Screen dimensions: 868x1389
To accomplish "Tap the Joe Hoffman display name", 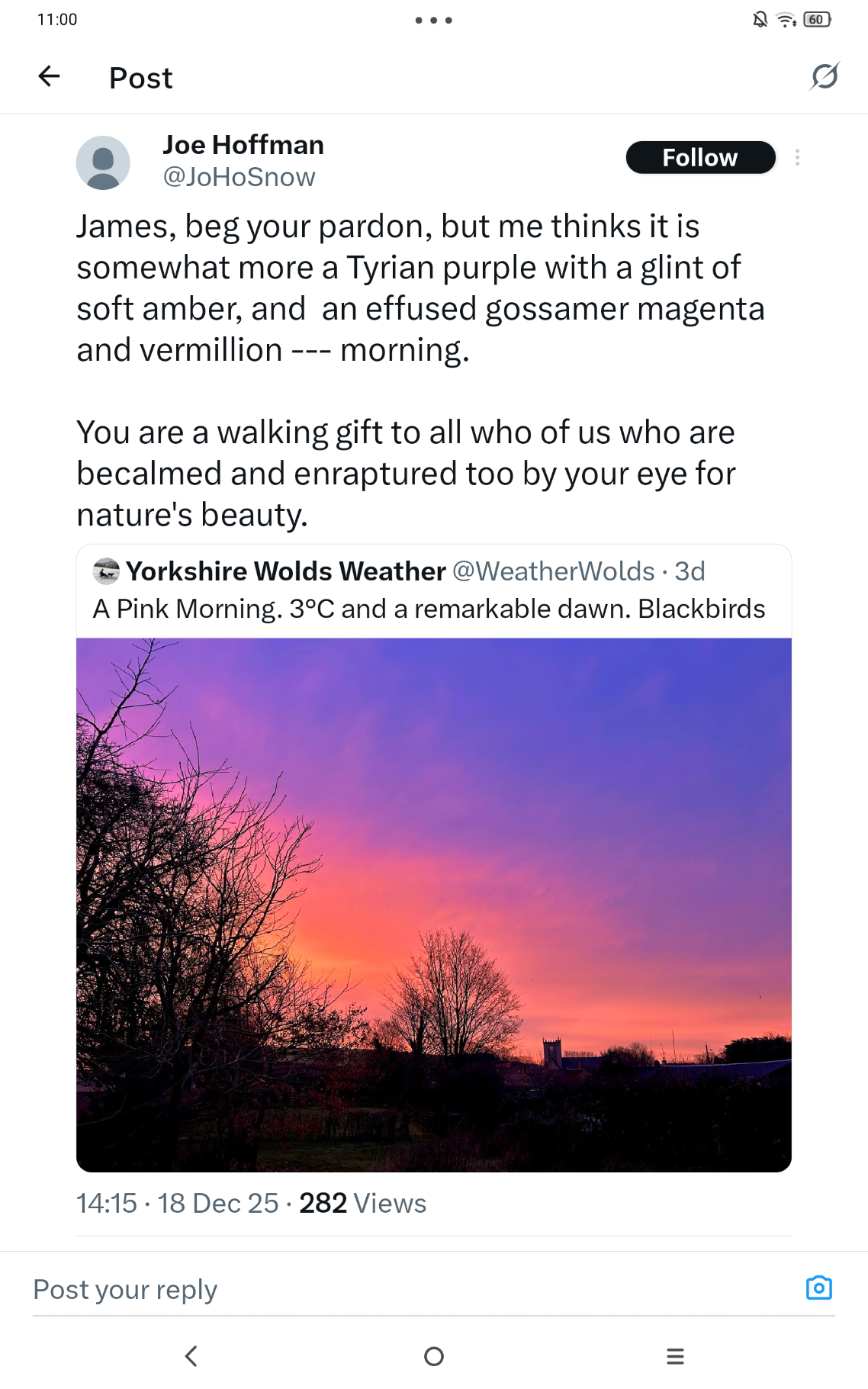I will click(243, 145).
